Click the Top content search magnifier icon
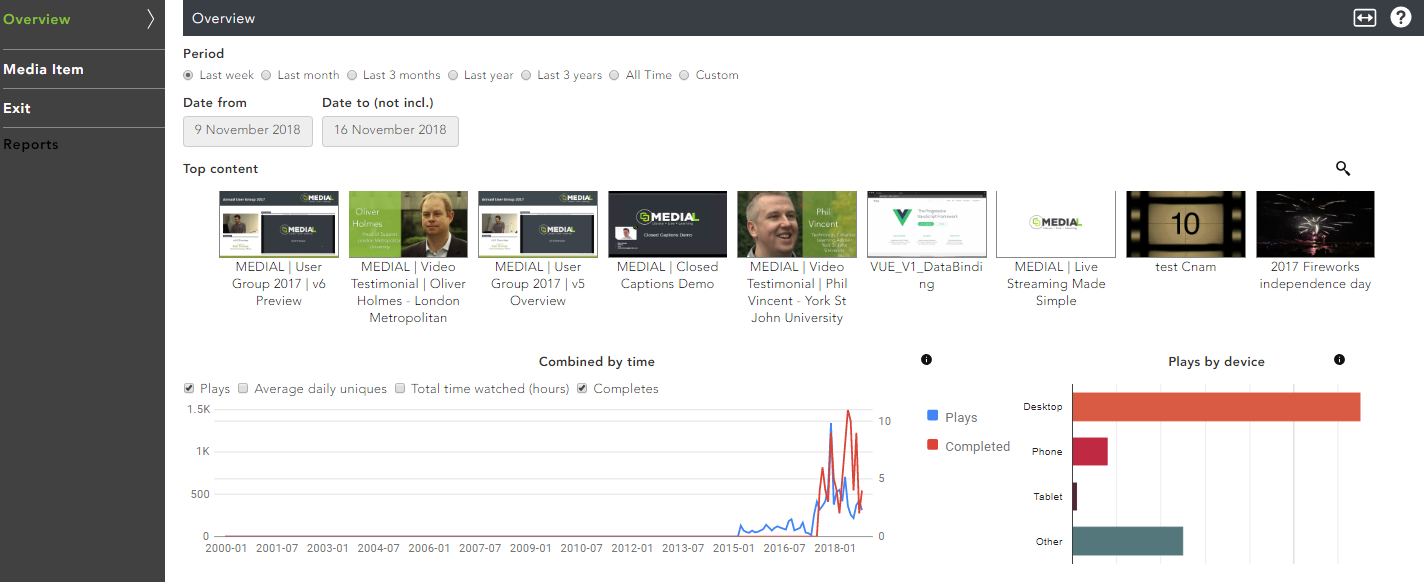 coord(1343,168)
